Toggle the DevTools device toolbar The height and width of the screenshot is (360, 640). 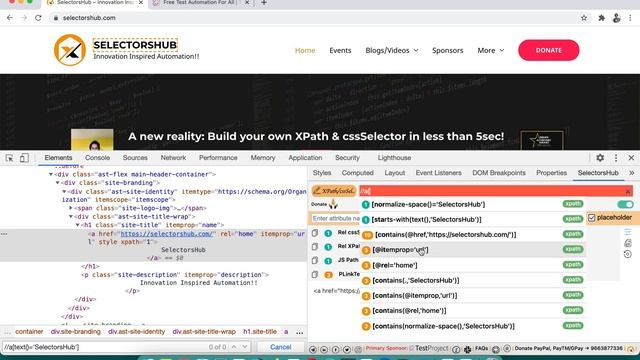tap(24, 158)
